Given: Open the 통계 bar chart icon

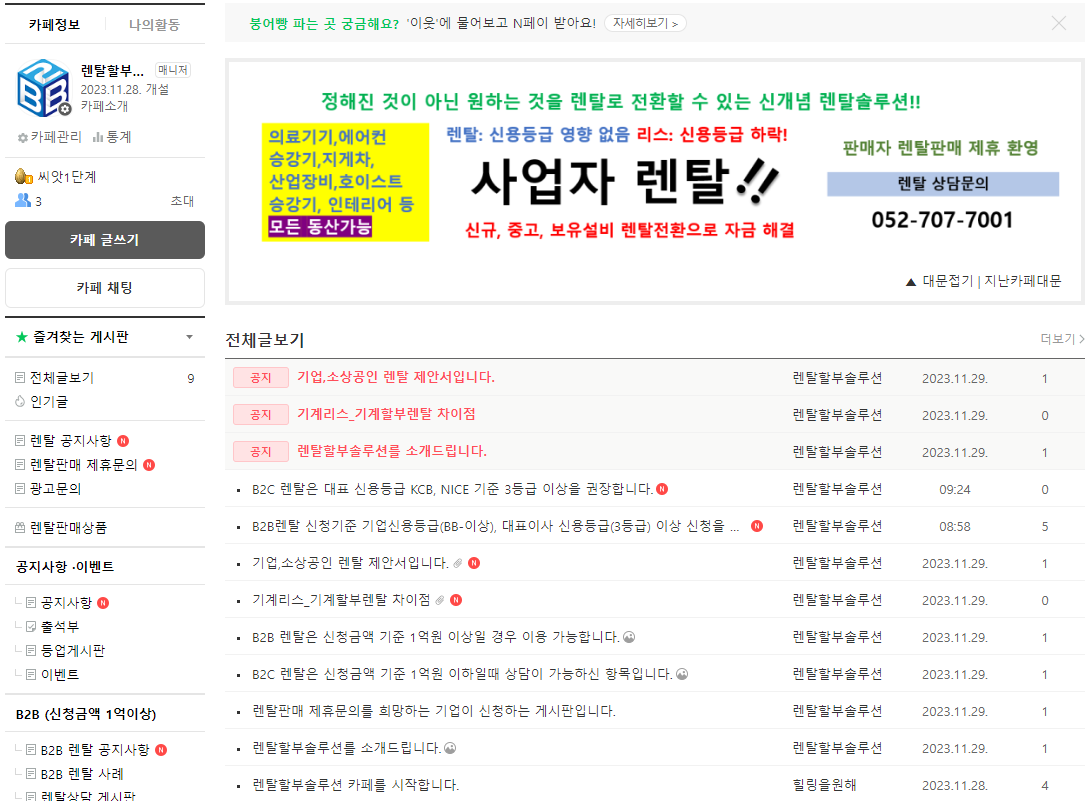Looking at the screenshot, I should pyautogui.click(x=98, y=137).
